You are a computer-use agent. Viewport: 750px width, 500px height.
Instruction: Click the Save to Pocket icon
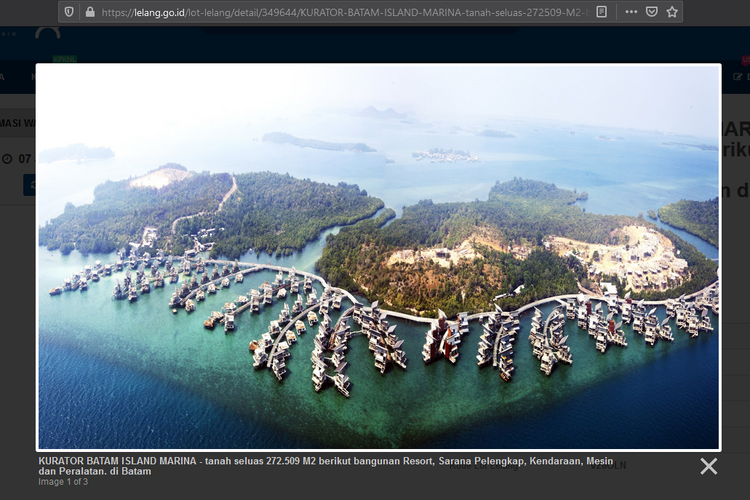651,12
